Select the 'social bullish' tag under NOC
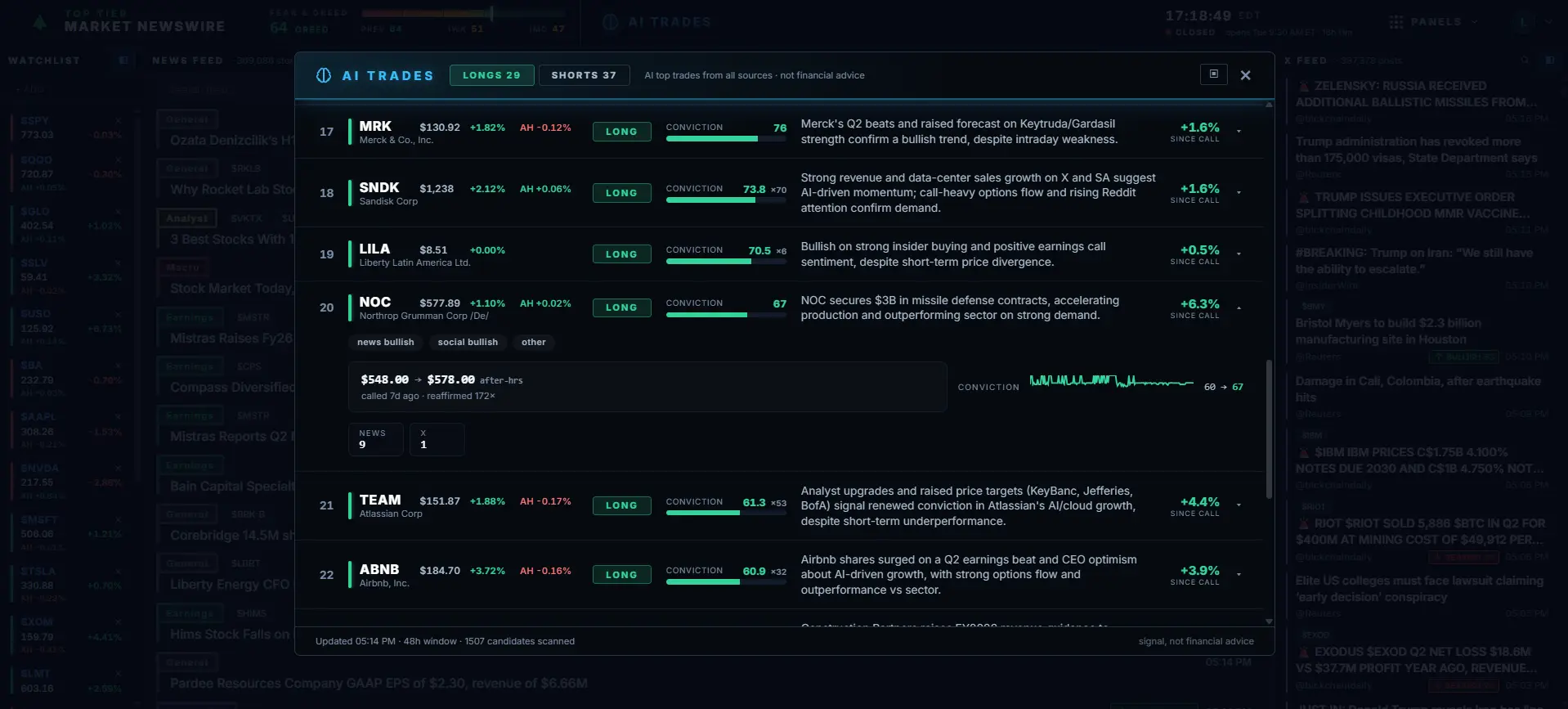 pyautogui.click(x=468, y=343)
